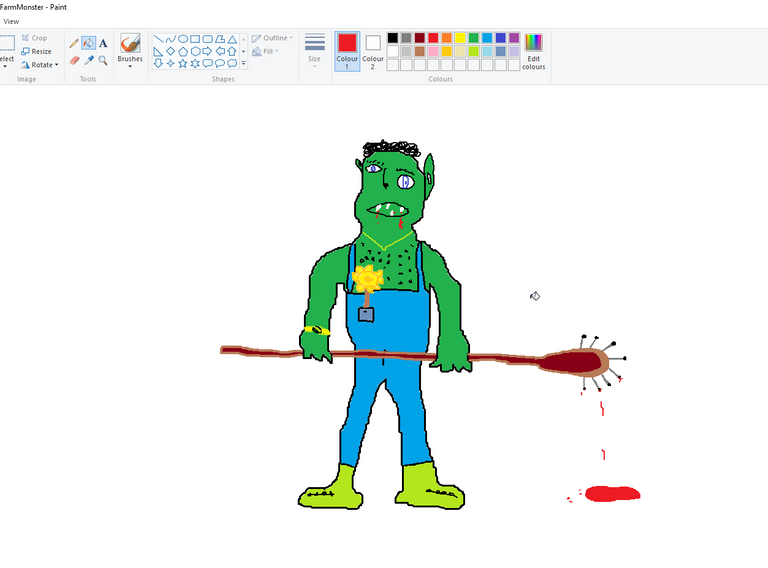The image size is (768, 568).
Task: Select the Magnifier tool
Action: (x=103, y=60)
